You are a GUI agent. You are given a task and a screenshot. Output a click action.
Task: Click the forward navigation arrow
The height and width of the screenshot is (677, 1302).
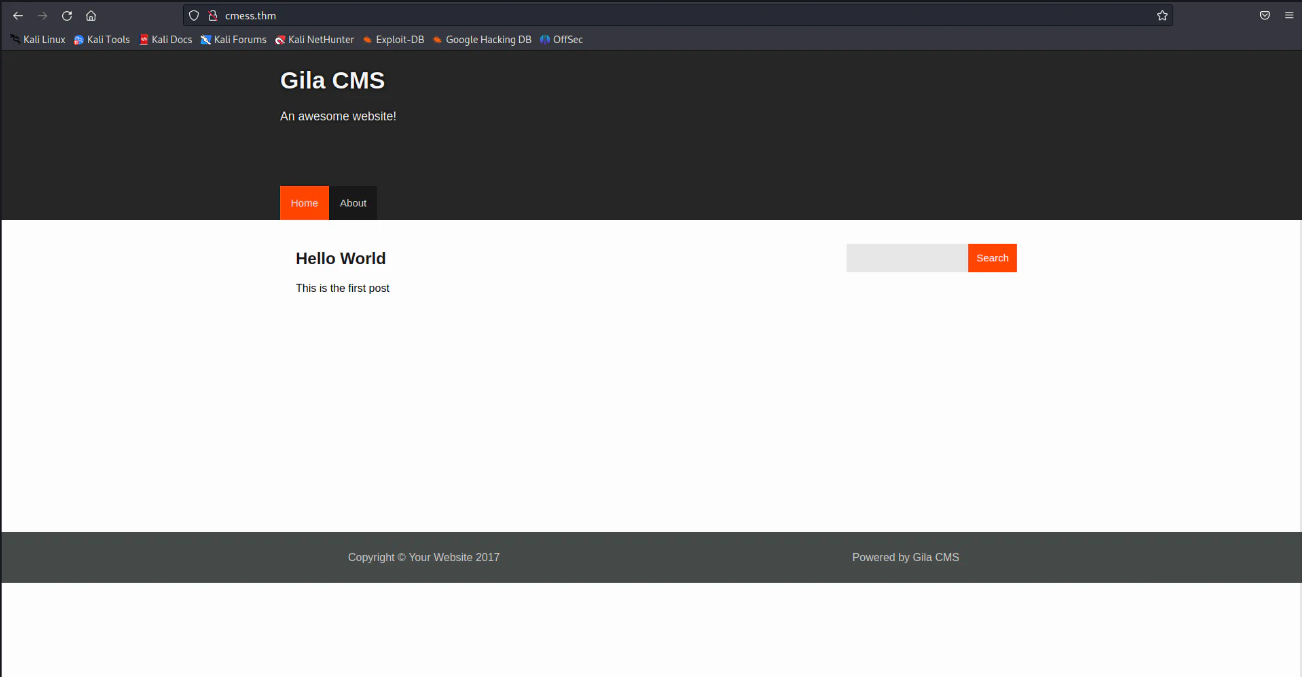[42, 16]
